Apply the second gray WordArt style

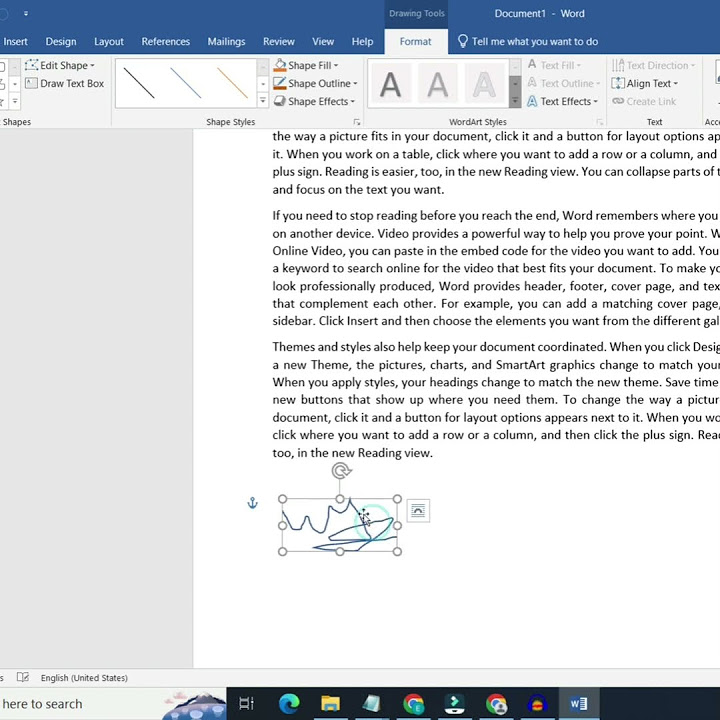click(x=437, y=84)
